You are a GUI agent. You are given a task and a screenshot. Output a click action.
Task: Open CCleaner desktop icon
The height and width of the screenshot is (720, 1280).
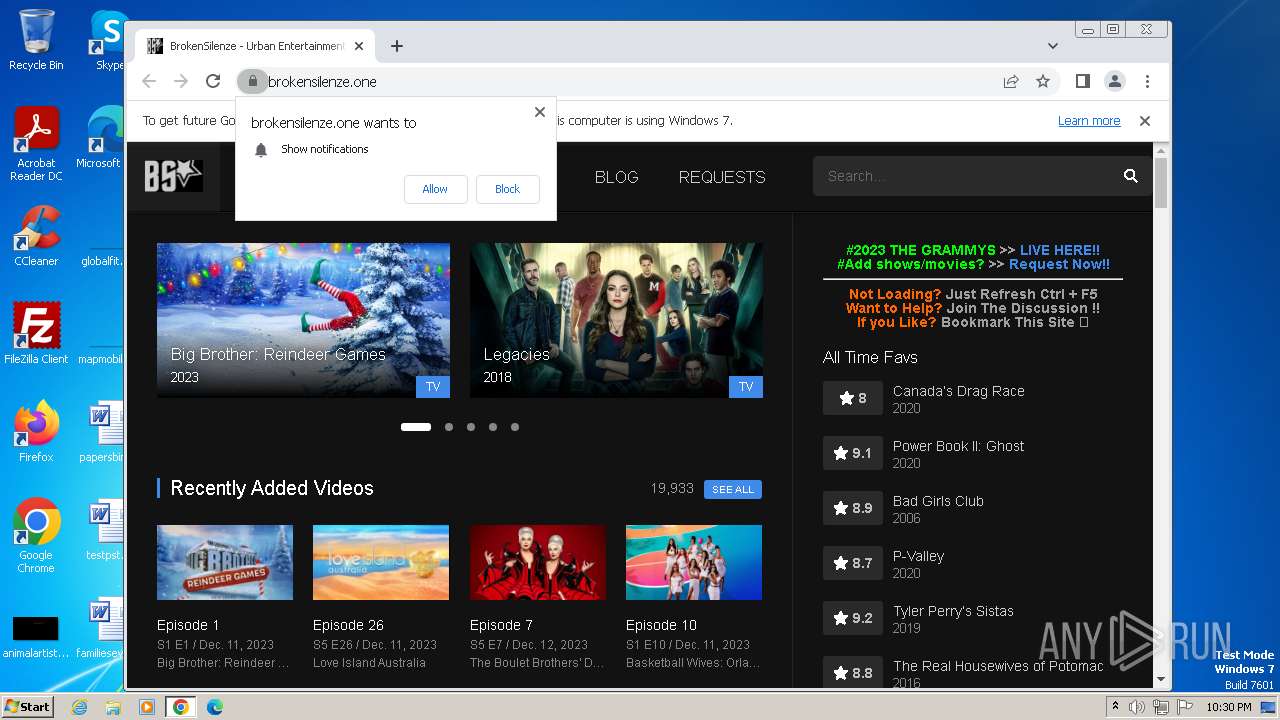(x=36, y=236)
